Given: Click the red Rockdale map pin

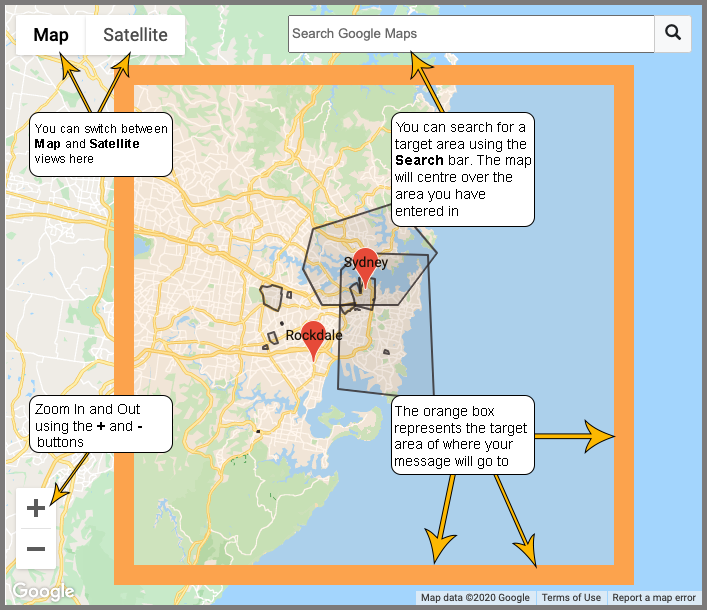Looking at the screenshot, I should coord(313,341).
